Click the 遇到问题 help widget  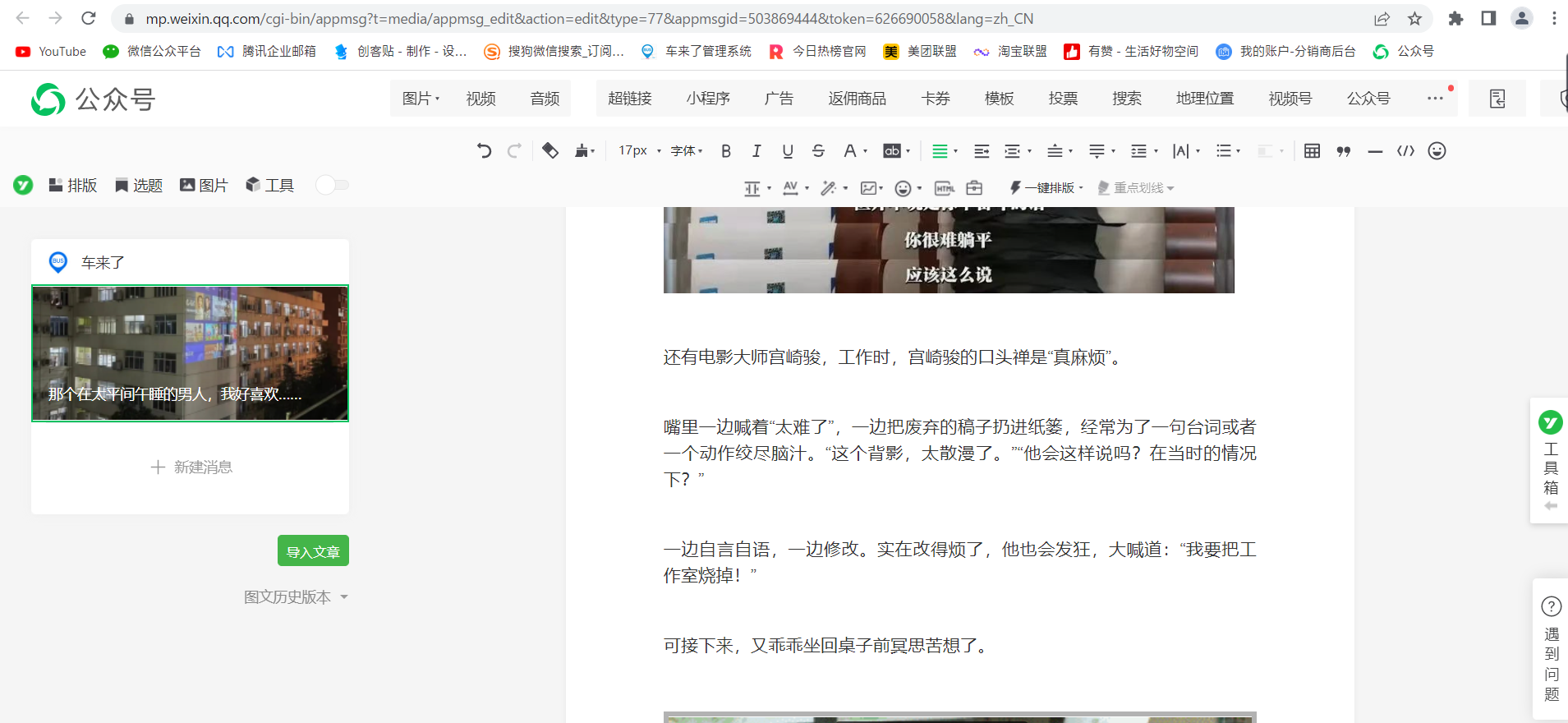pos(1551,649)
